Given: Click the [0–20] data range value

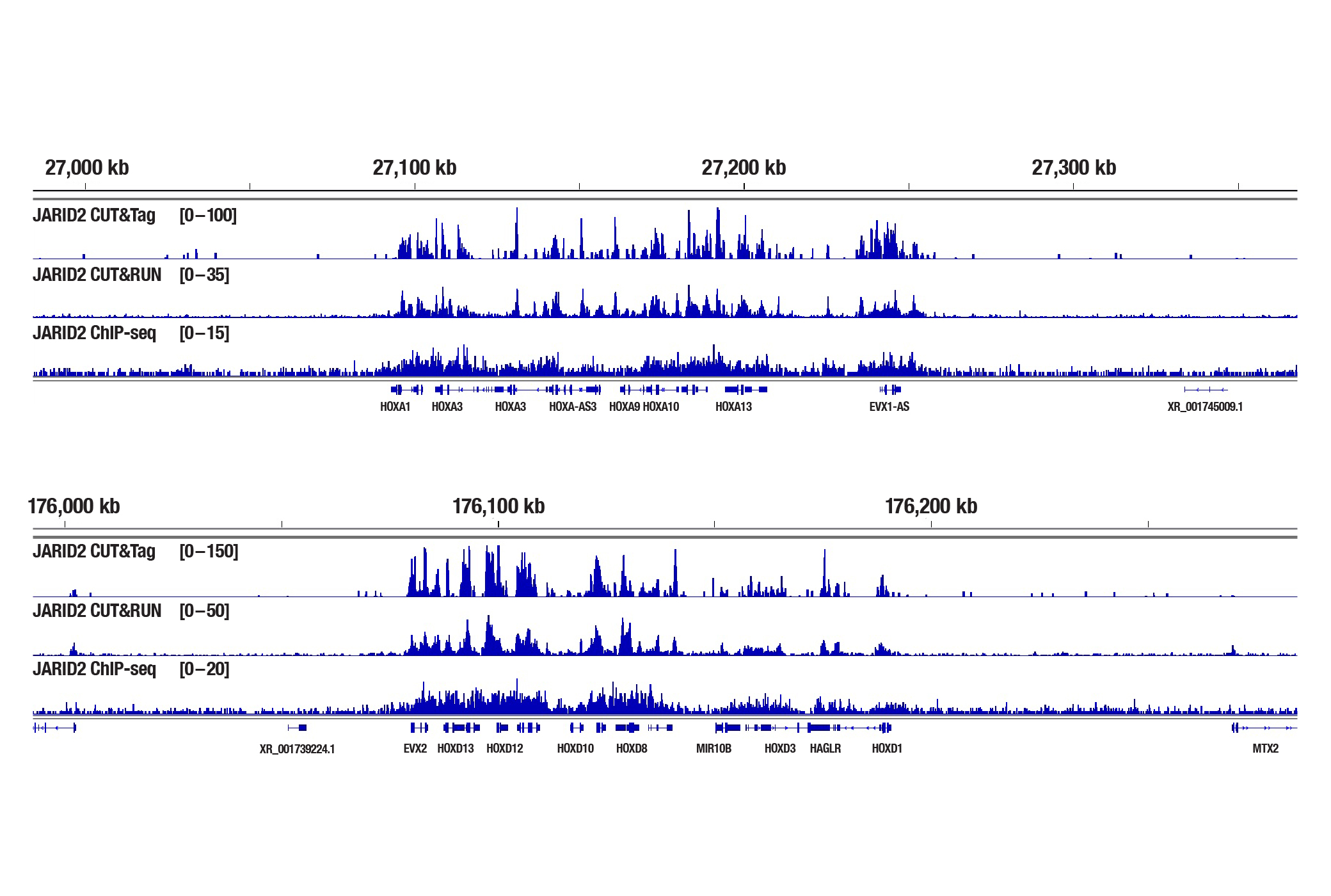Looking at the screenshot, I should [x=204, y=669].
